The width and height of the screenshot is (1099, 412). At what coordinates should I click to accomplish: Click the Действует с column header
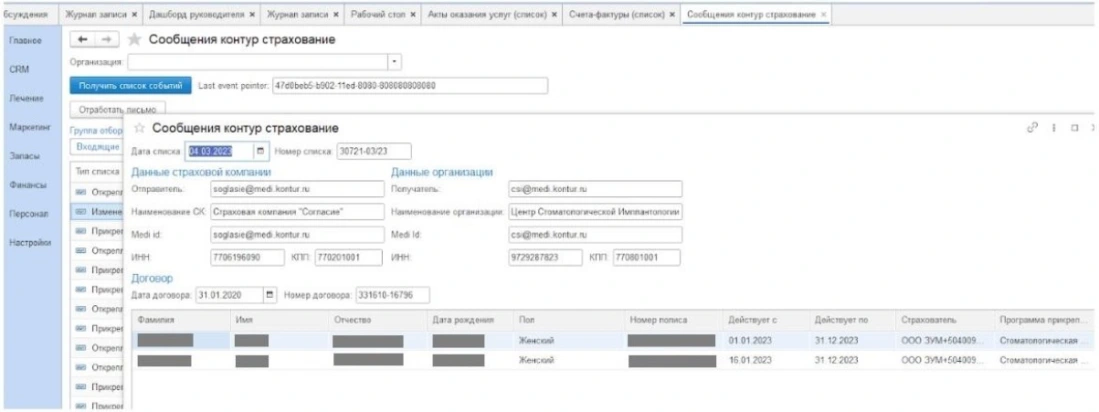pyautogui.click(x=765, y=320)
